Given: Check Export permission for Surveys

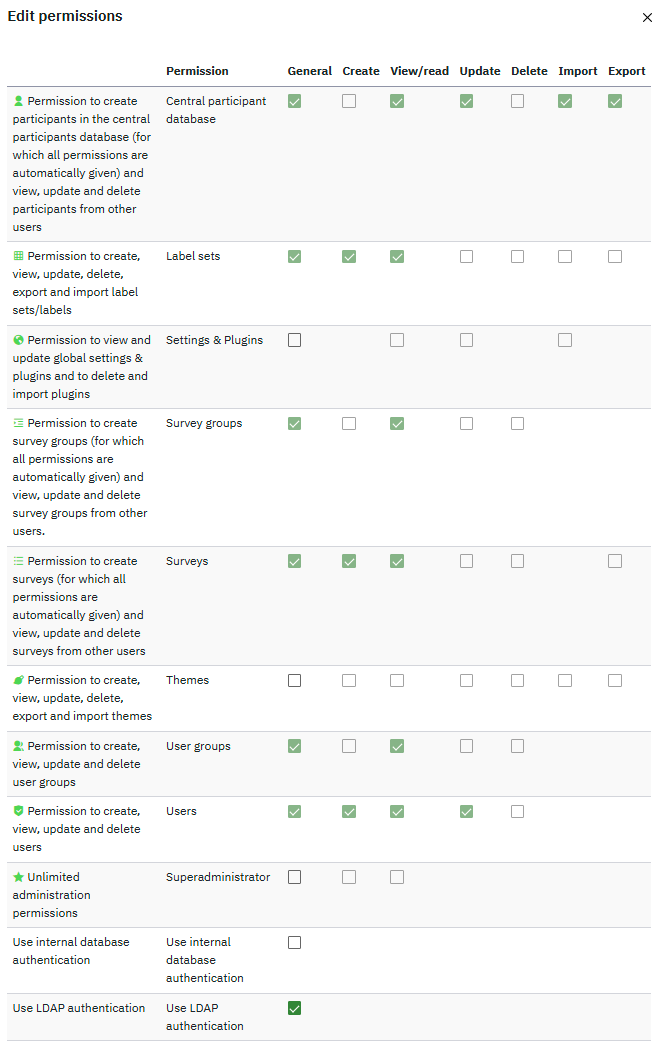Looking at the screenshot, I should coord(615,561).
